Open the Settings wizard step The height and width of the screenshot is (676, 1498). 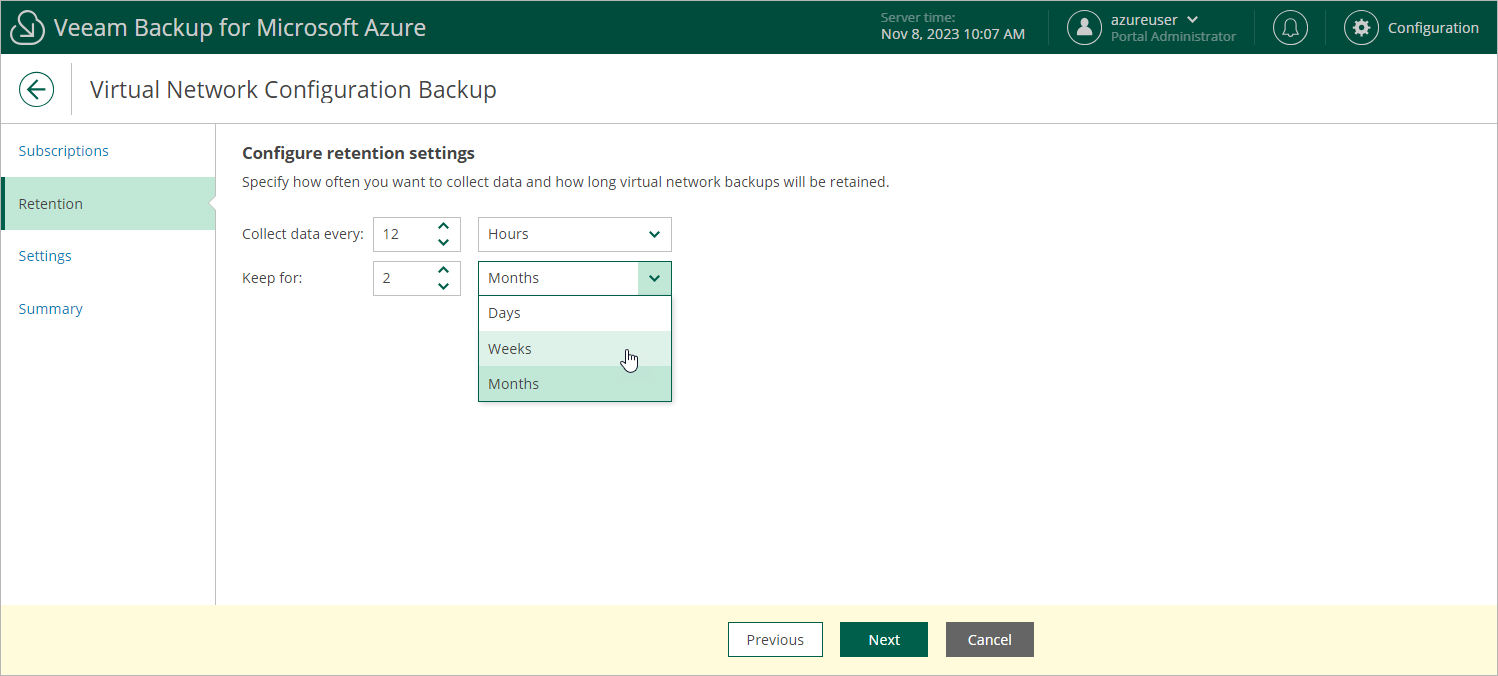[x=45, y=256]
